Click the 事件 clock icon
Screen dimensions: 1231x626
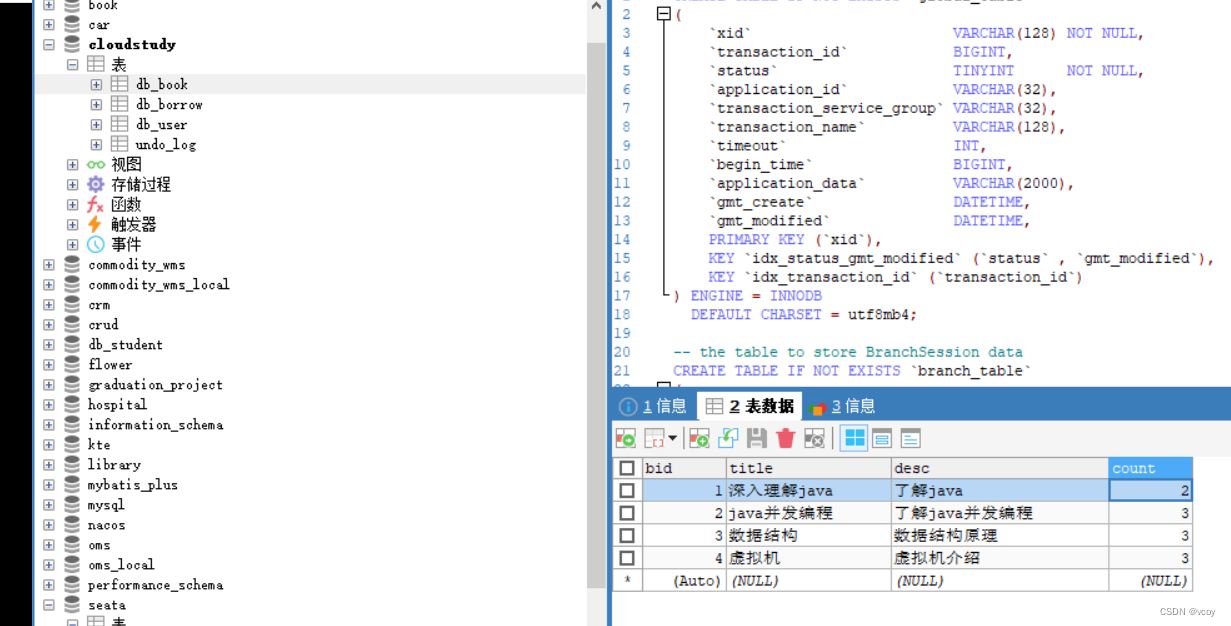tap(95, 244)
